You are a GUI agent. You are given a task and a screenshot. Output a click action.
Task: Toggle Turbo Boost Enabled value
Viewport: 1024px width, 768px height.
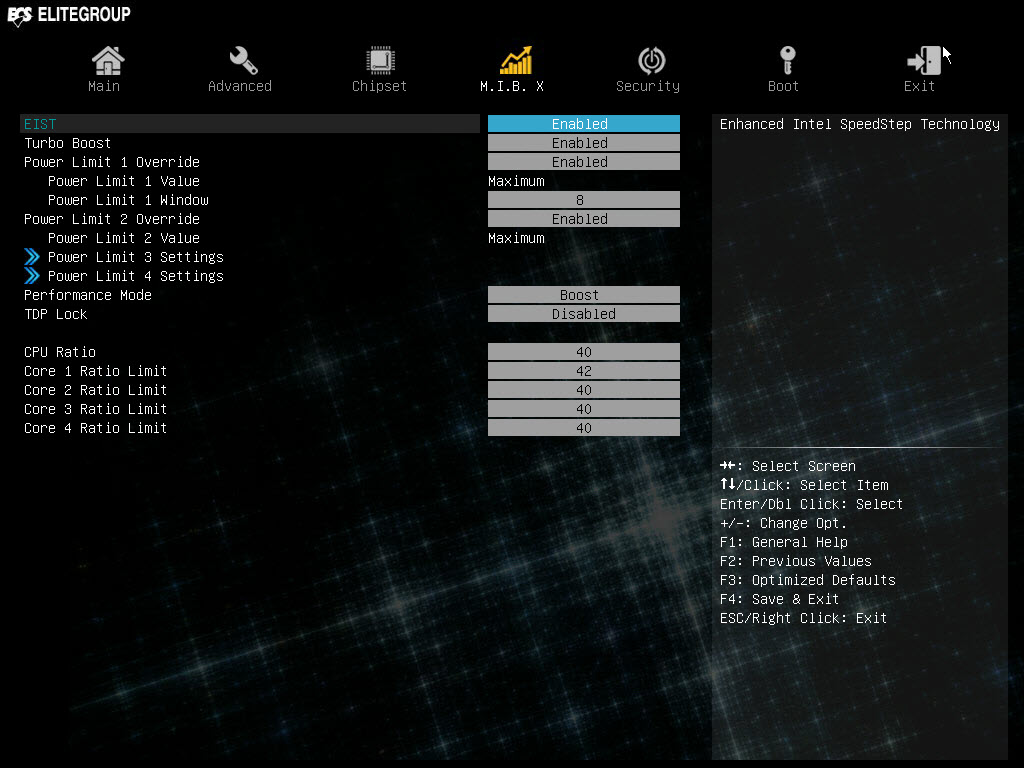coord(583,143)
